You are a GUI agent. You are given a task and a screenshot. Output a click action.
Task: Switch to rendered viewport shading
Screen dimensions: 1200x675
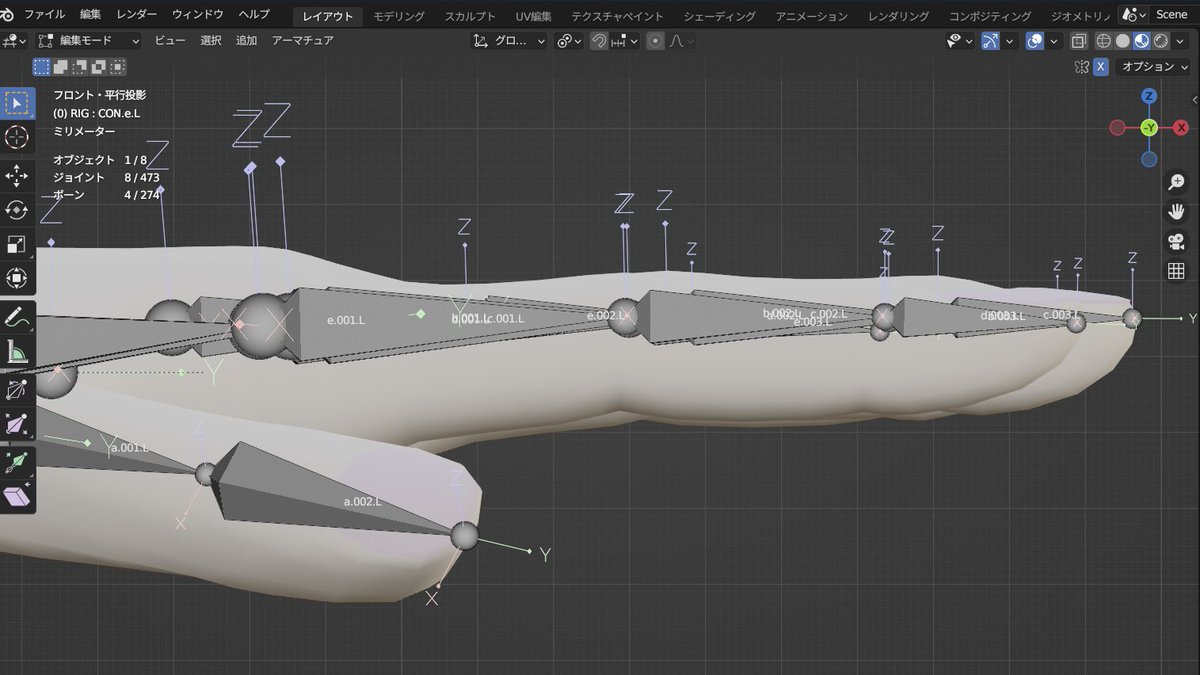click(1161, 41)
